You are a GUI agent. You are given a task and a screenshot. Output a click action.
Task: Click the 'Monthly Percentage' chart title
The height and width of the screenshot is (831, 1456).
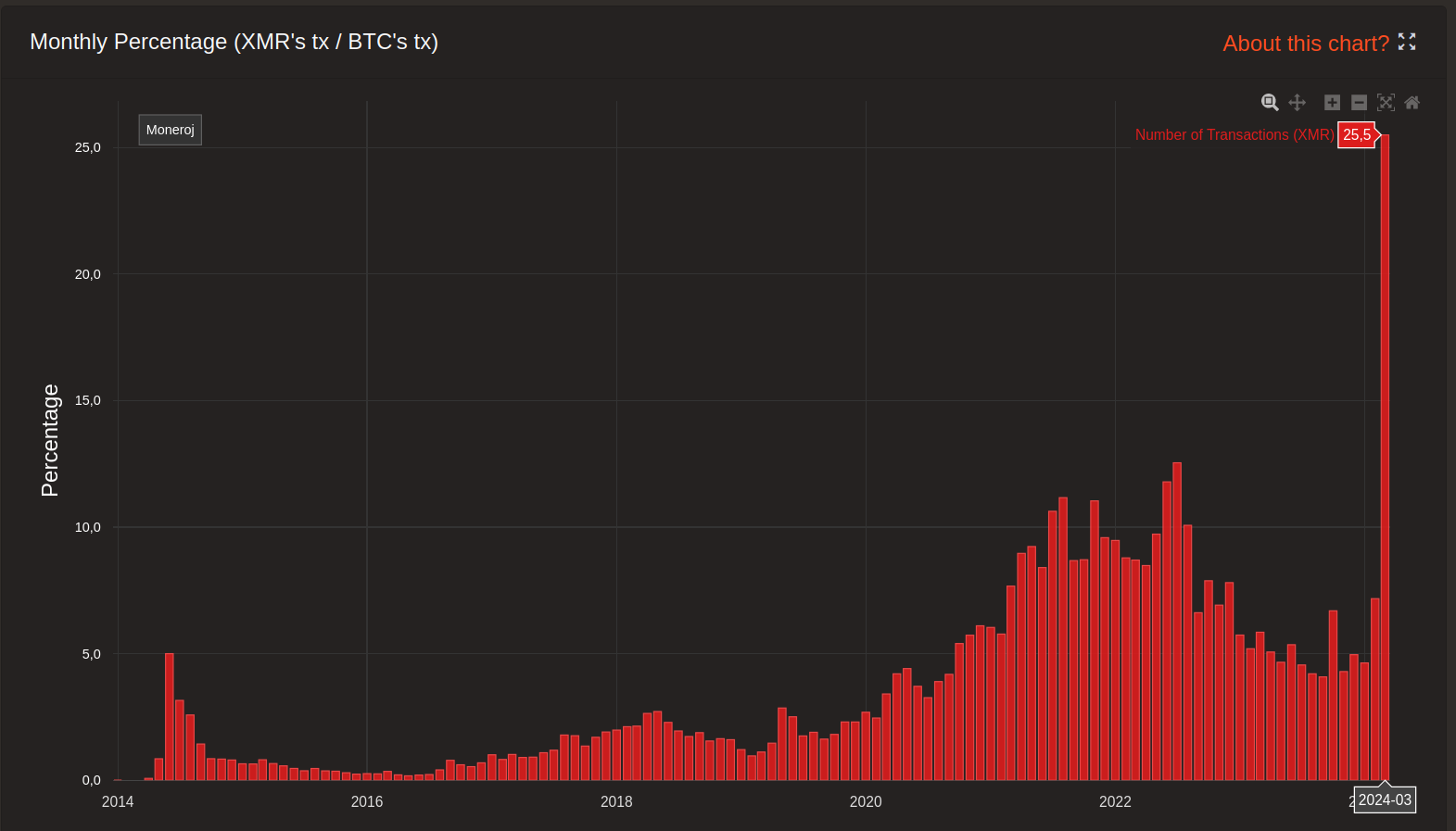pos(234,42)
